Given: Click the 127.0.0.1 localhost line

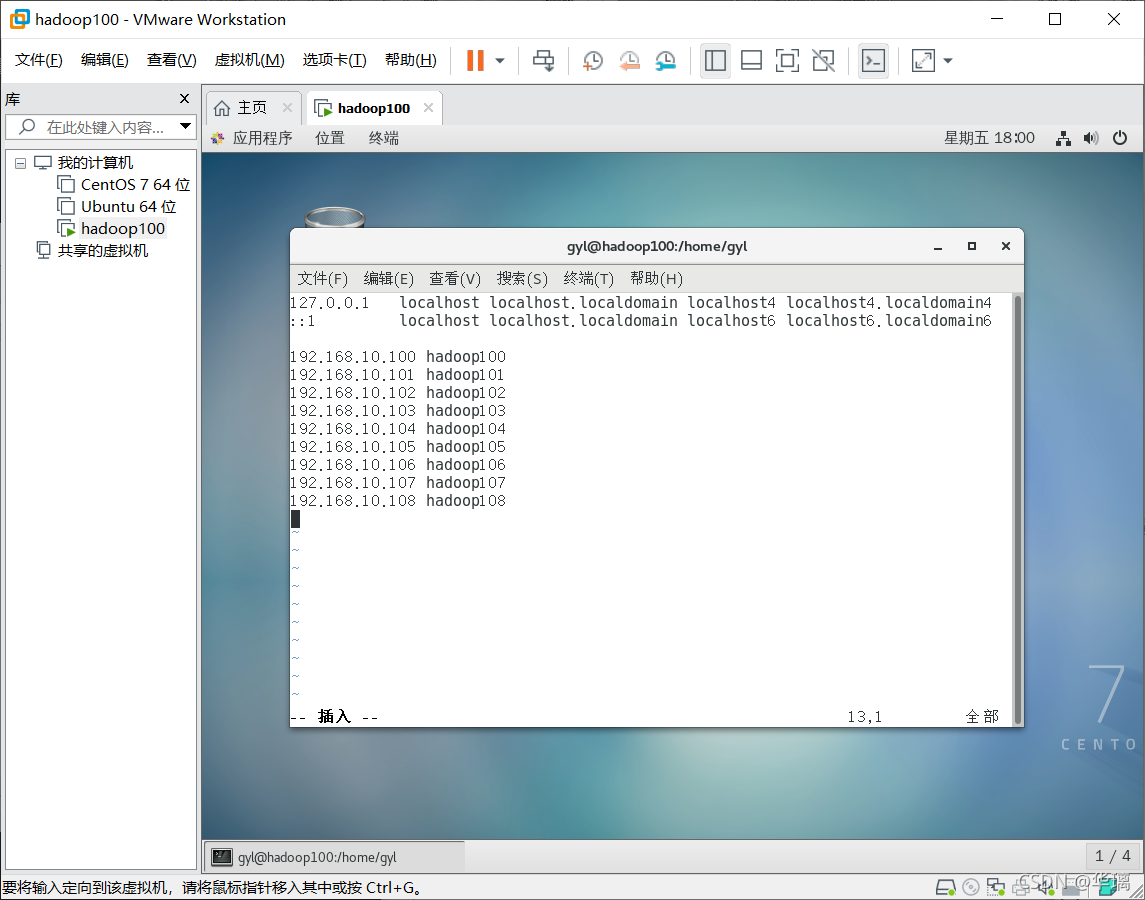Looking at the screenshot, I should coord(641,302).
